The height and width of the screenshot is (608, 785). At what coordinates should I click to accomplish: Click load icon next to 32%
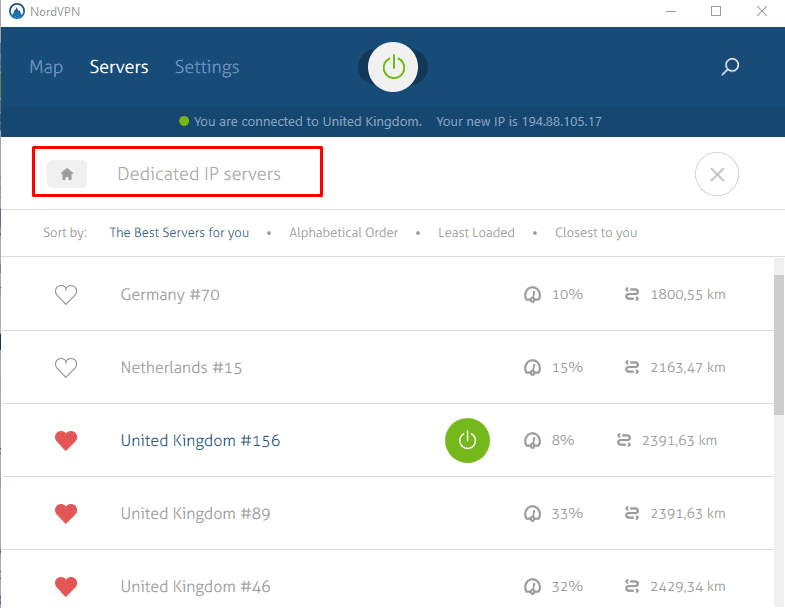coord(532,586)
